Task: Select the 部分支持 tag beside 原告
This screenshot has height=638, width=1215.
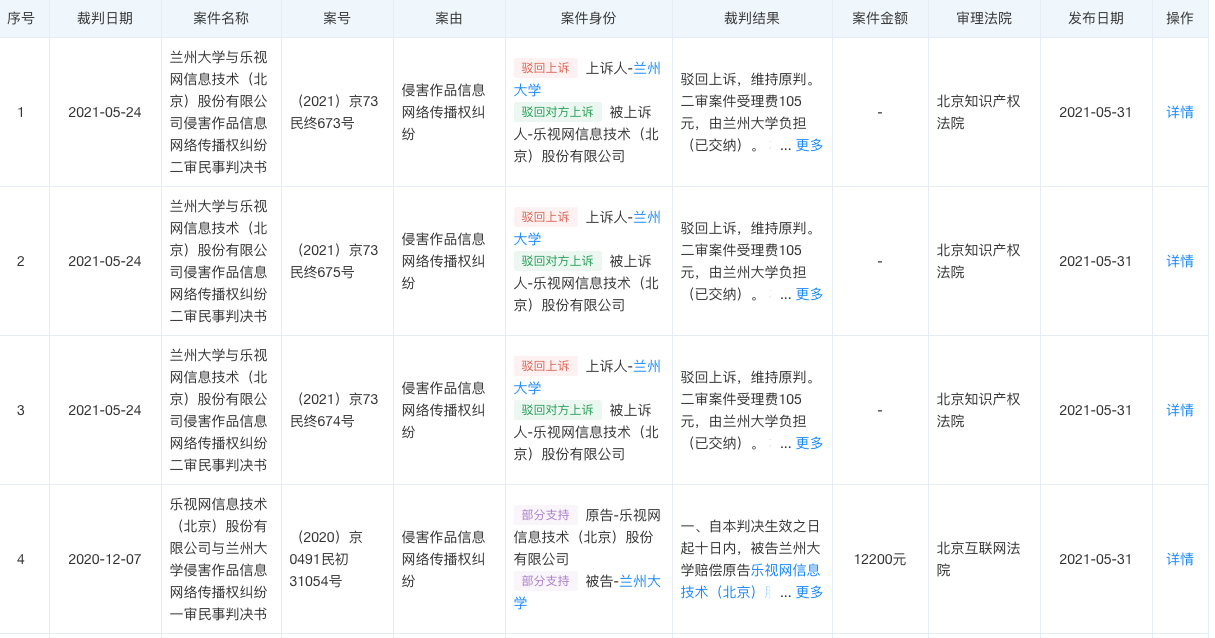Action: coord(546,515)
